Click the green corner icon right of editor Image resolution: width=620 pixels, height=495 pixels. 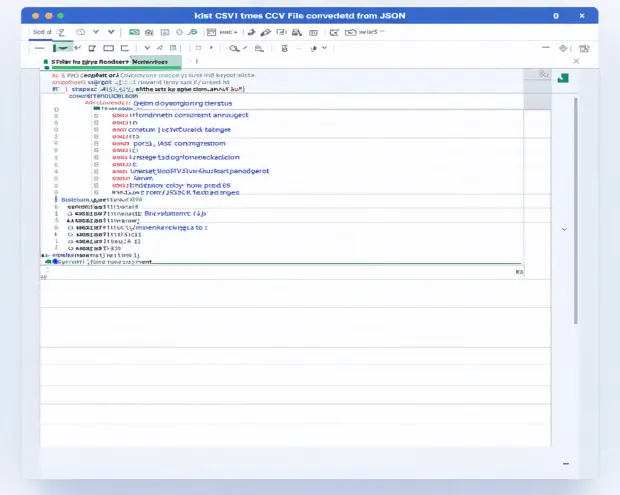(563, 78)
